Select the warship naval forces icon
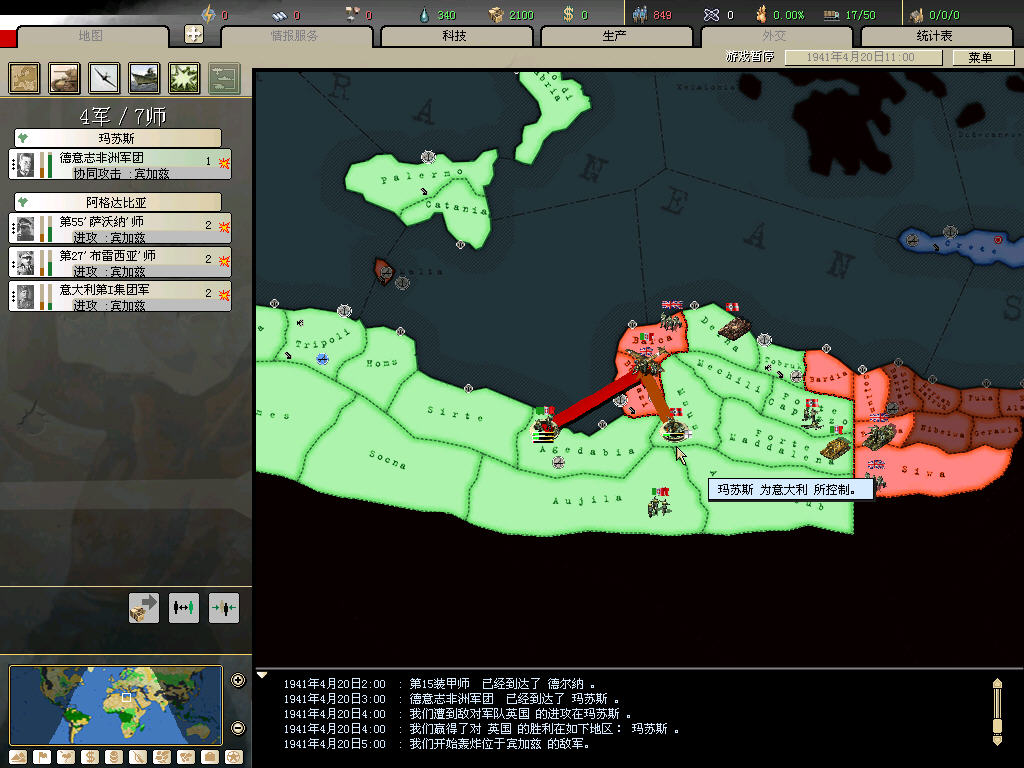 click(x=144, y=78)
